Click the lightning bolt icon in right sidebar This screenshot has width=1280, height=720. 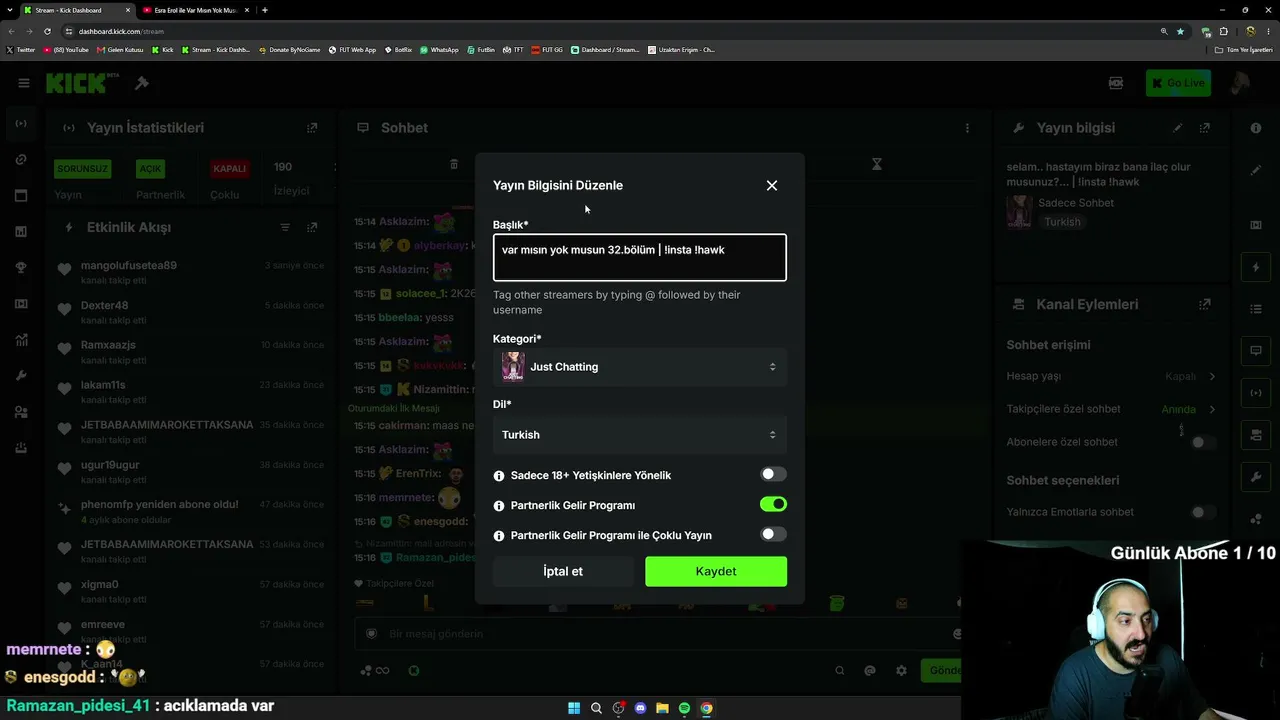1256,268
